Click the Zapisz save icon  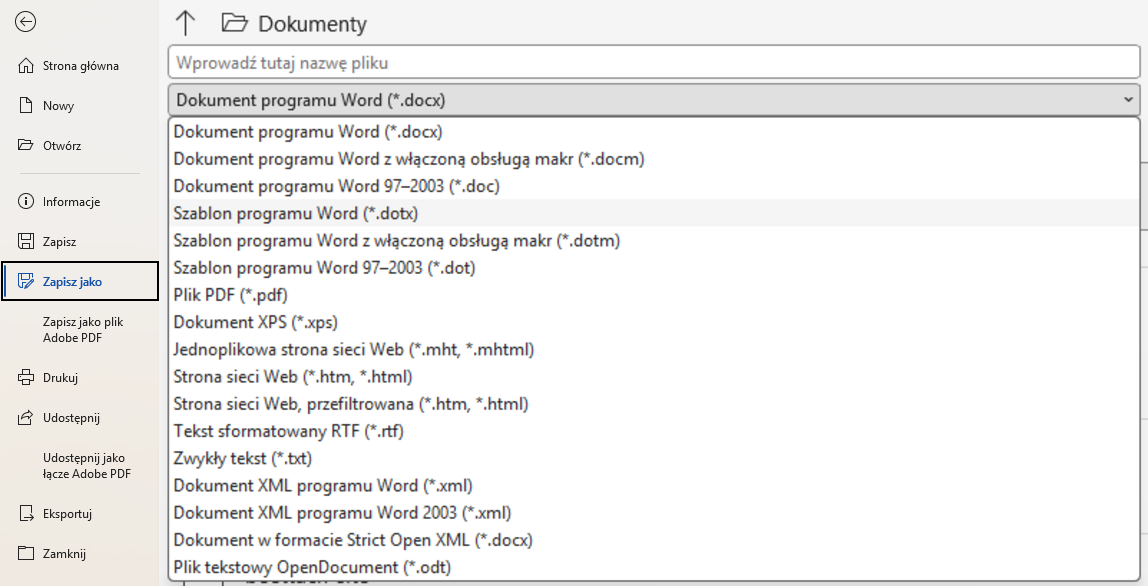26,242
